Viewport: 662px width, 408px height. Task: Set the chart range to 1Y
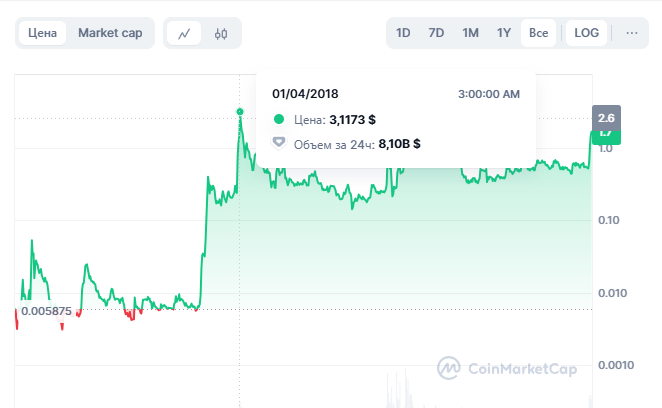click(x=504, y=33)
